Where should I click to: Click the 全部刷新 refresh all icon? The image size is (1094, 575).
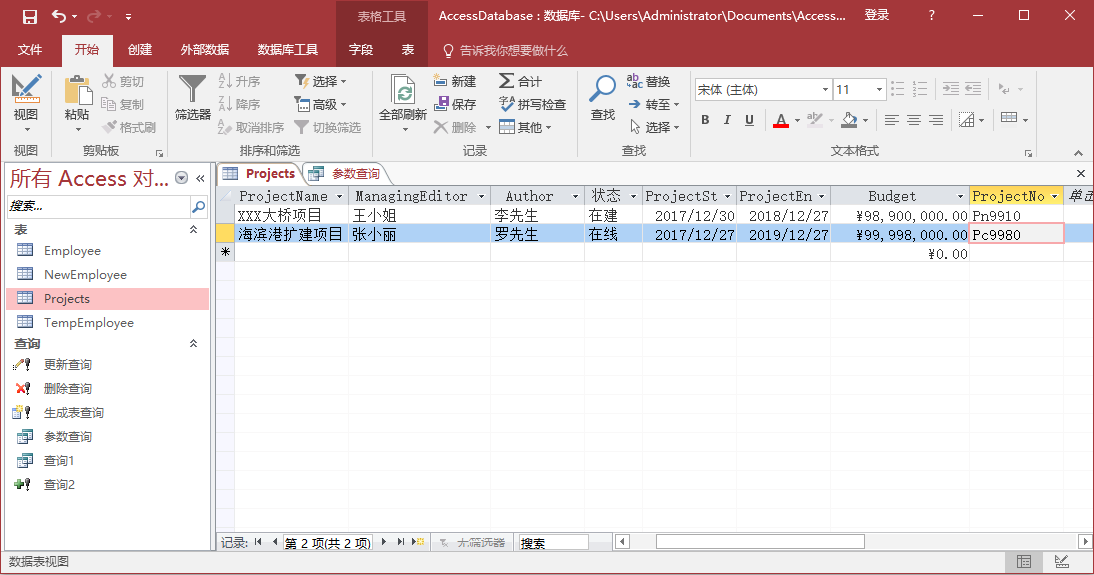[x=403, y=91]
